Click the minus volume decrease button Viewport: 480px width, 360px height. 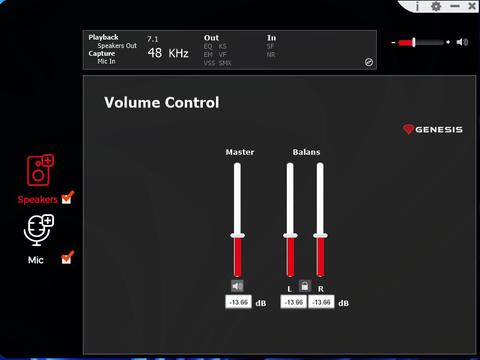[394, 42]
